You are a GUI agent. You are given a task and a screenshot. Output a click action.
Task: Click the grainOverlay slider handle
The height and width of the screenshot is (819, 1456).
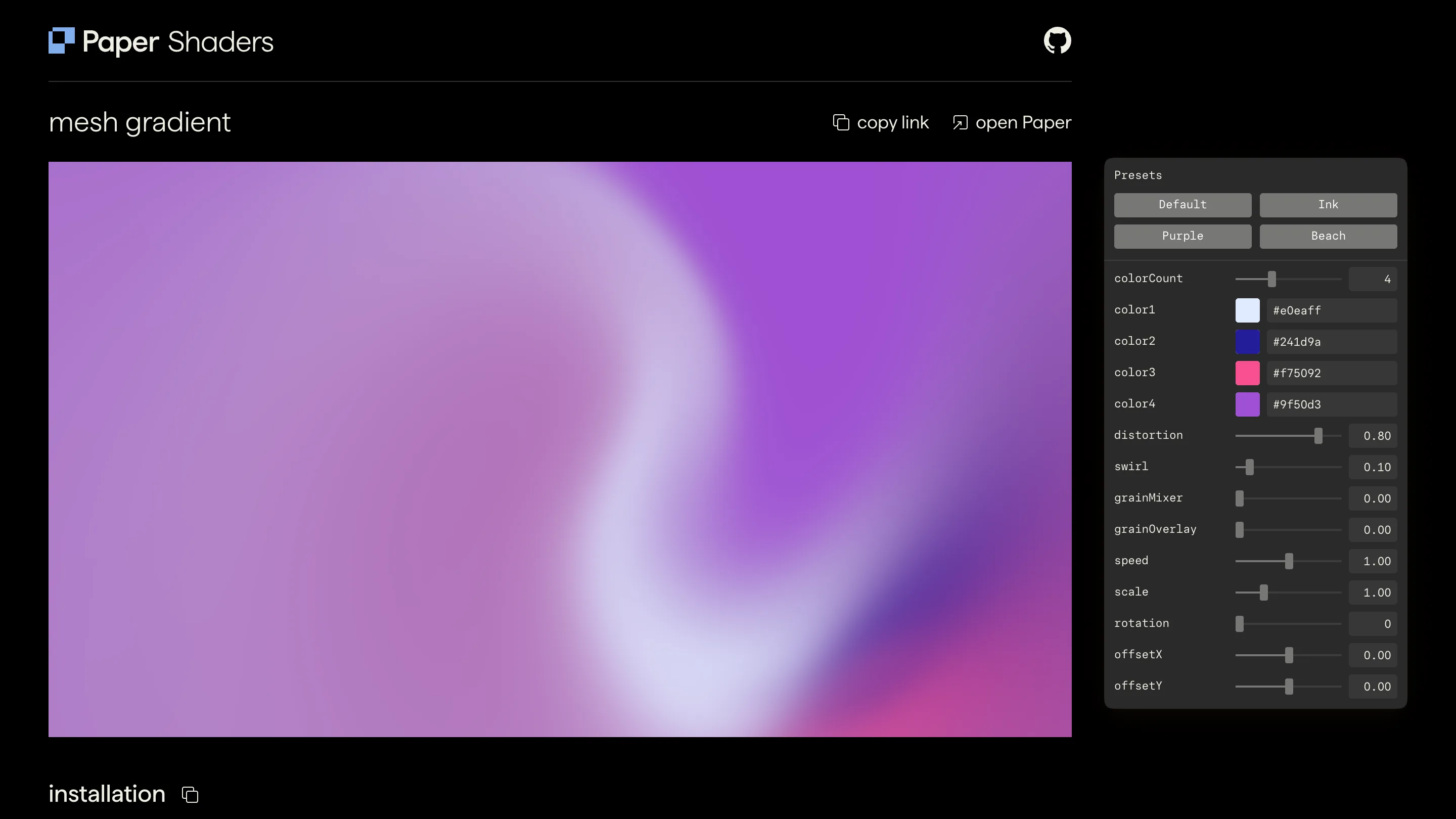1240,530
